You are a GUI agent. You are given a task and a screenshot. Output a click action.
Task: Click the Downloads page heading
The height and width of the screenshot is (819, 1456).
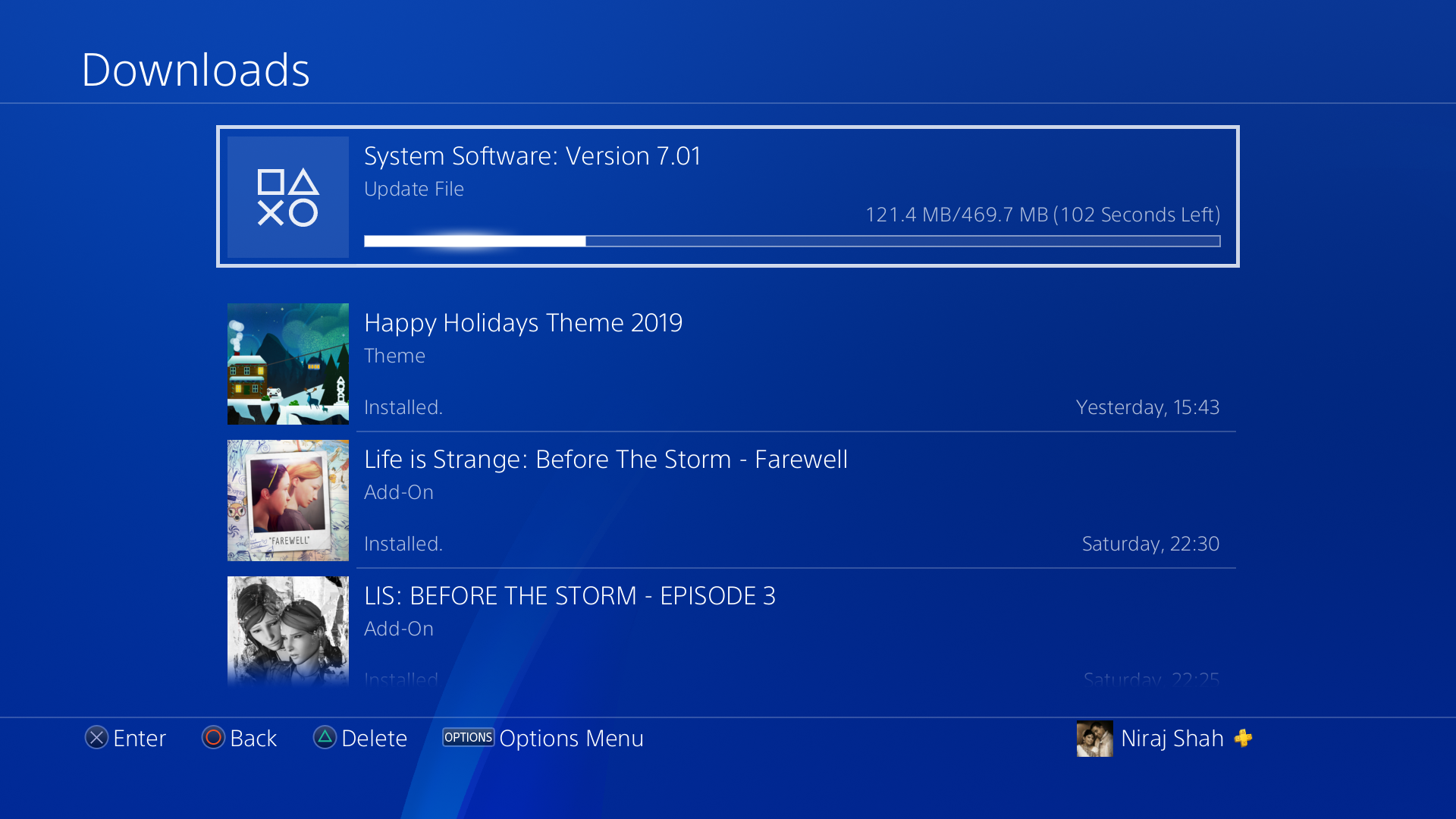pyautogui.click(x=196, y=70)
